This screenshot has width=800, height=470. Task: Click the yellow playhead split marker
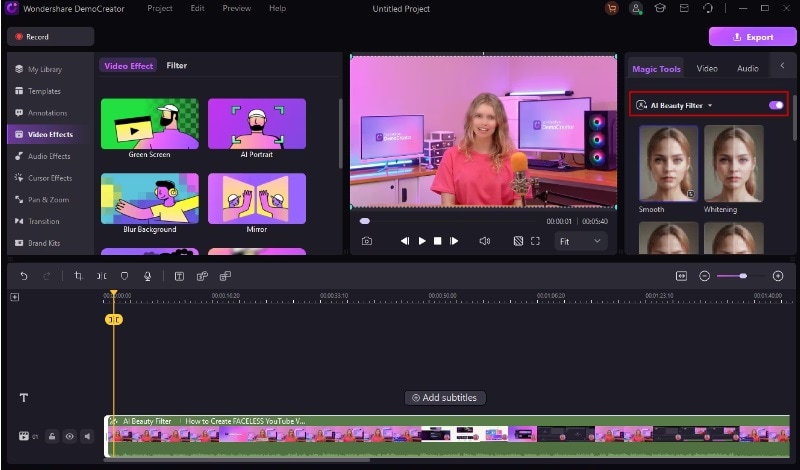(x=114, y=319)
